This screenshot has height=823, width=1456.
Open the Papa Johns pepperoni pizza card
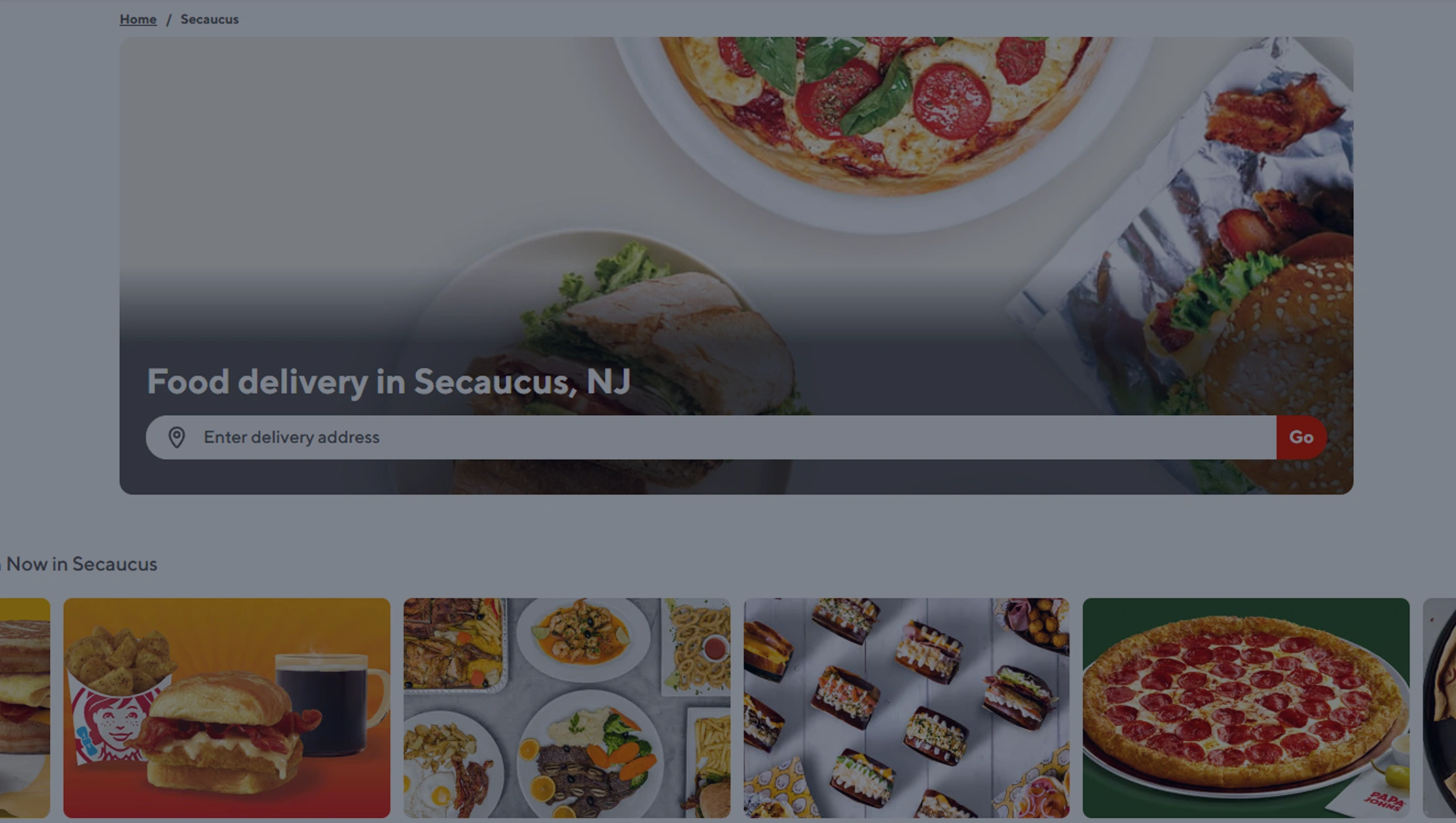[x=1246, y=708]
